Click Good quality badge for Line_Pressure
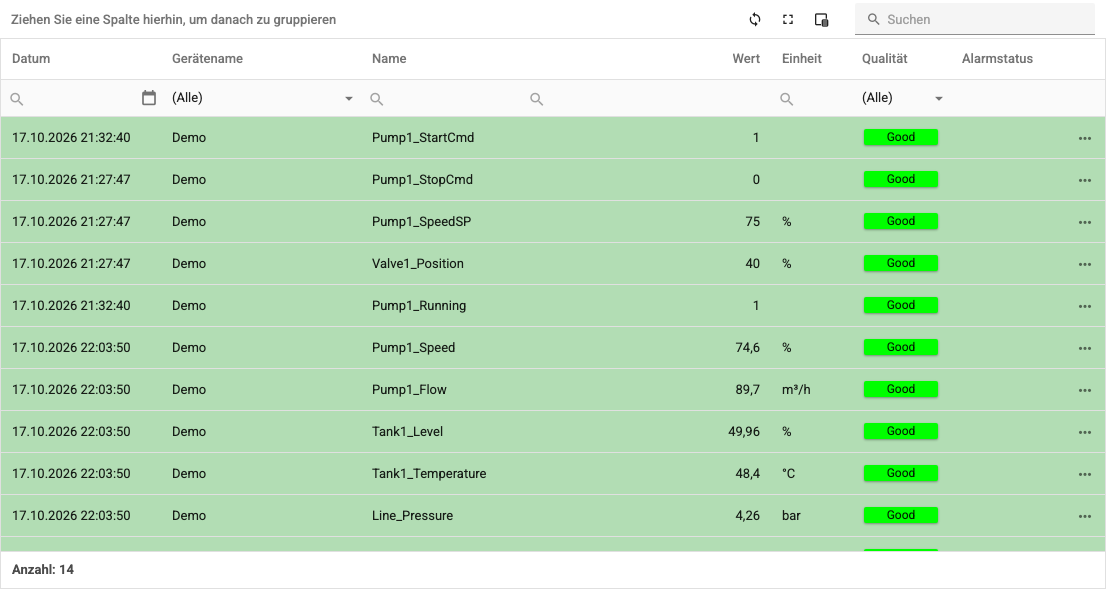Viewport: 1106px width, 589px height. [x=901, y=516]
